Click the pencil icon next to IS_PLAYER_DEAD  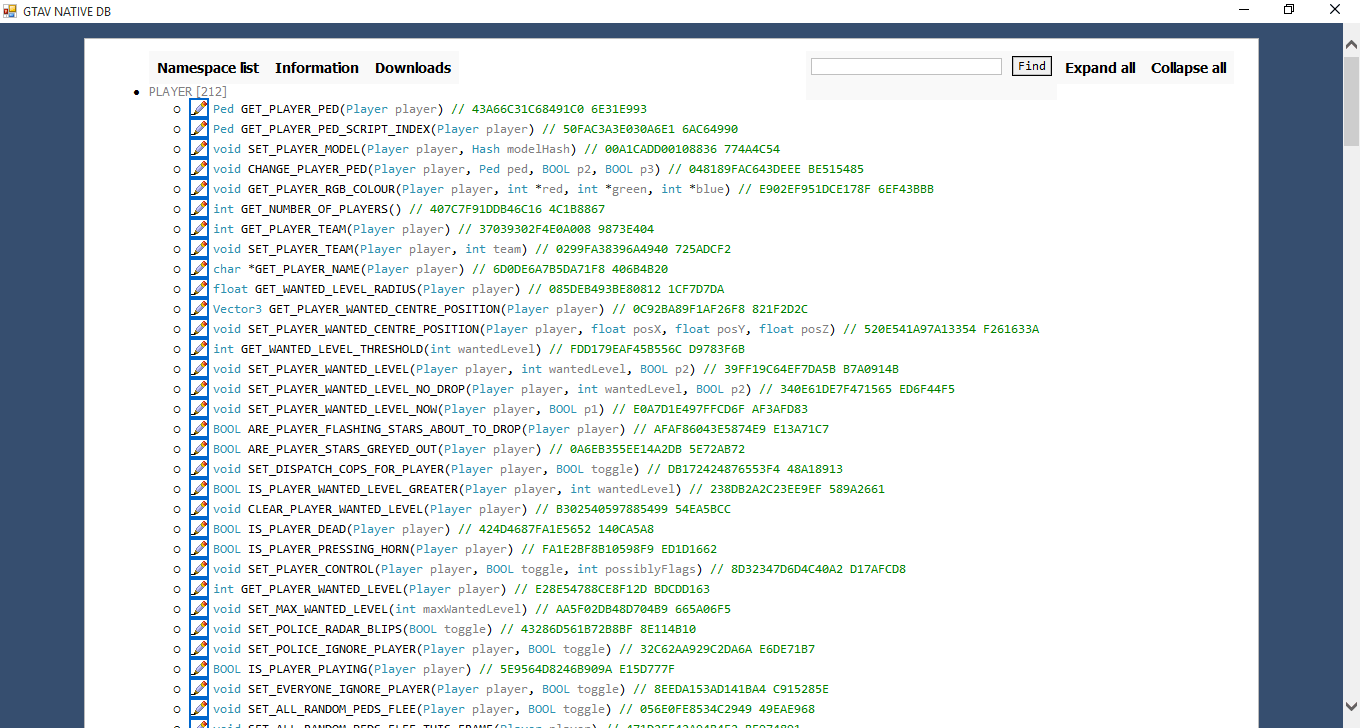point(198,529)
